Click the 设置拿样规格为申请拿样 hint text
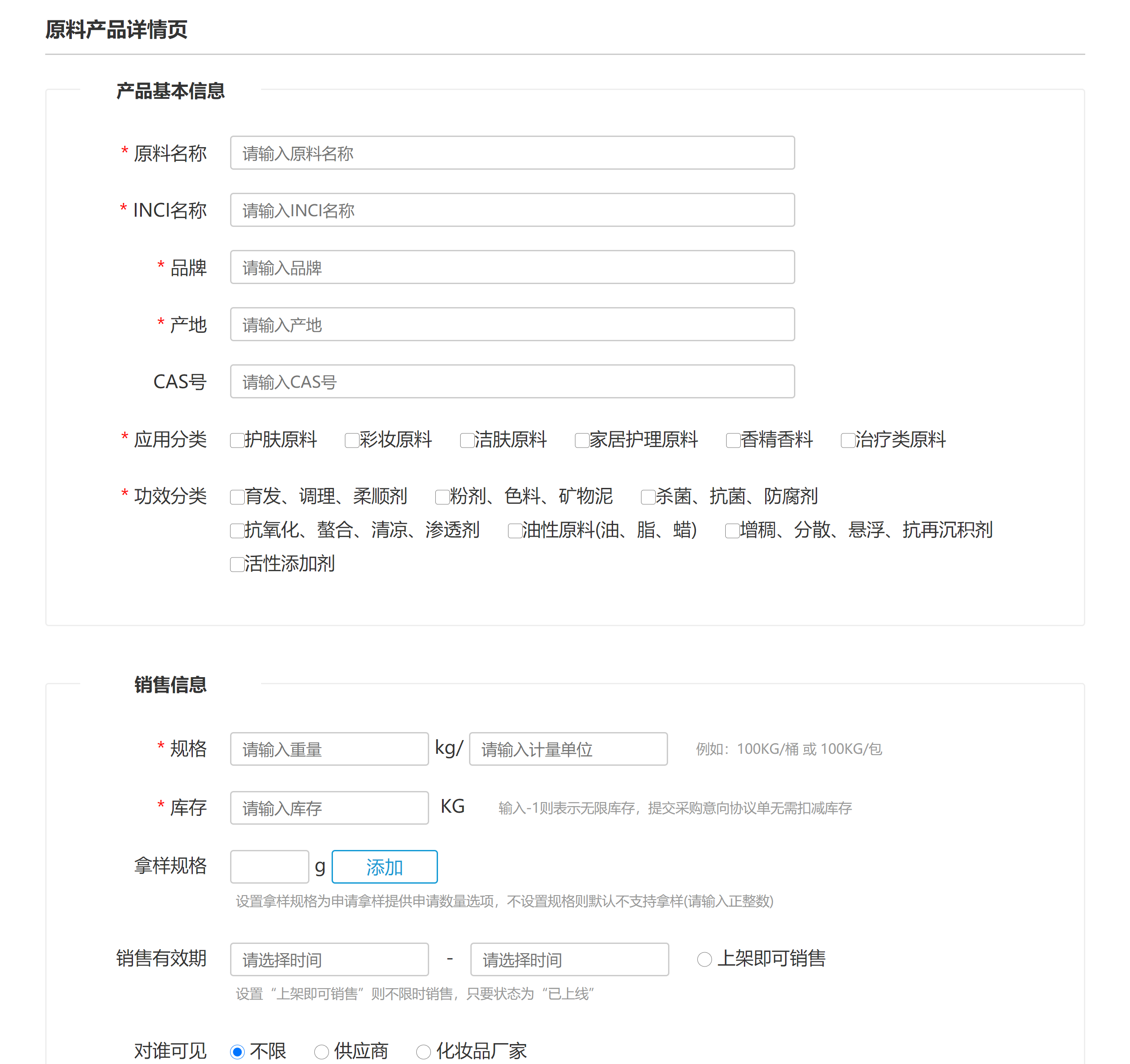 click(505, 901)
